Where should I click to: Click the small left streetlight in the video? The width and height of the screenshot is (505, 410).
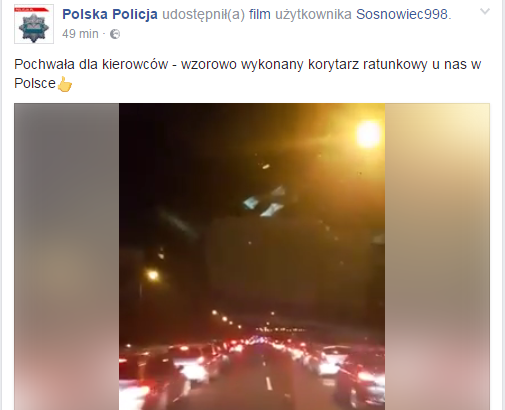point(153,275)
